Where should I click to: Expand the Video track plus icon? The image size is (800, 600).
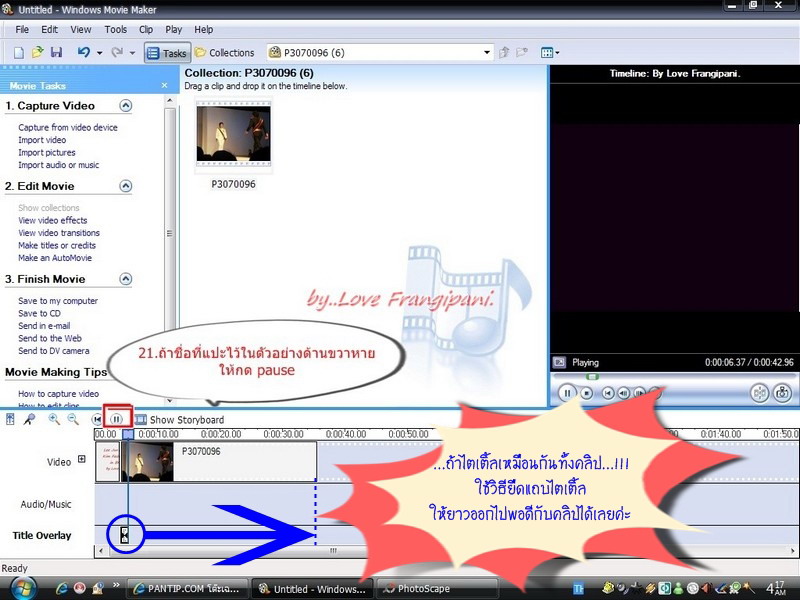(82, 459)
